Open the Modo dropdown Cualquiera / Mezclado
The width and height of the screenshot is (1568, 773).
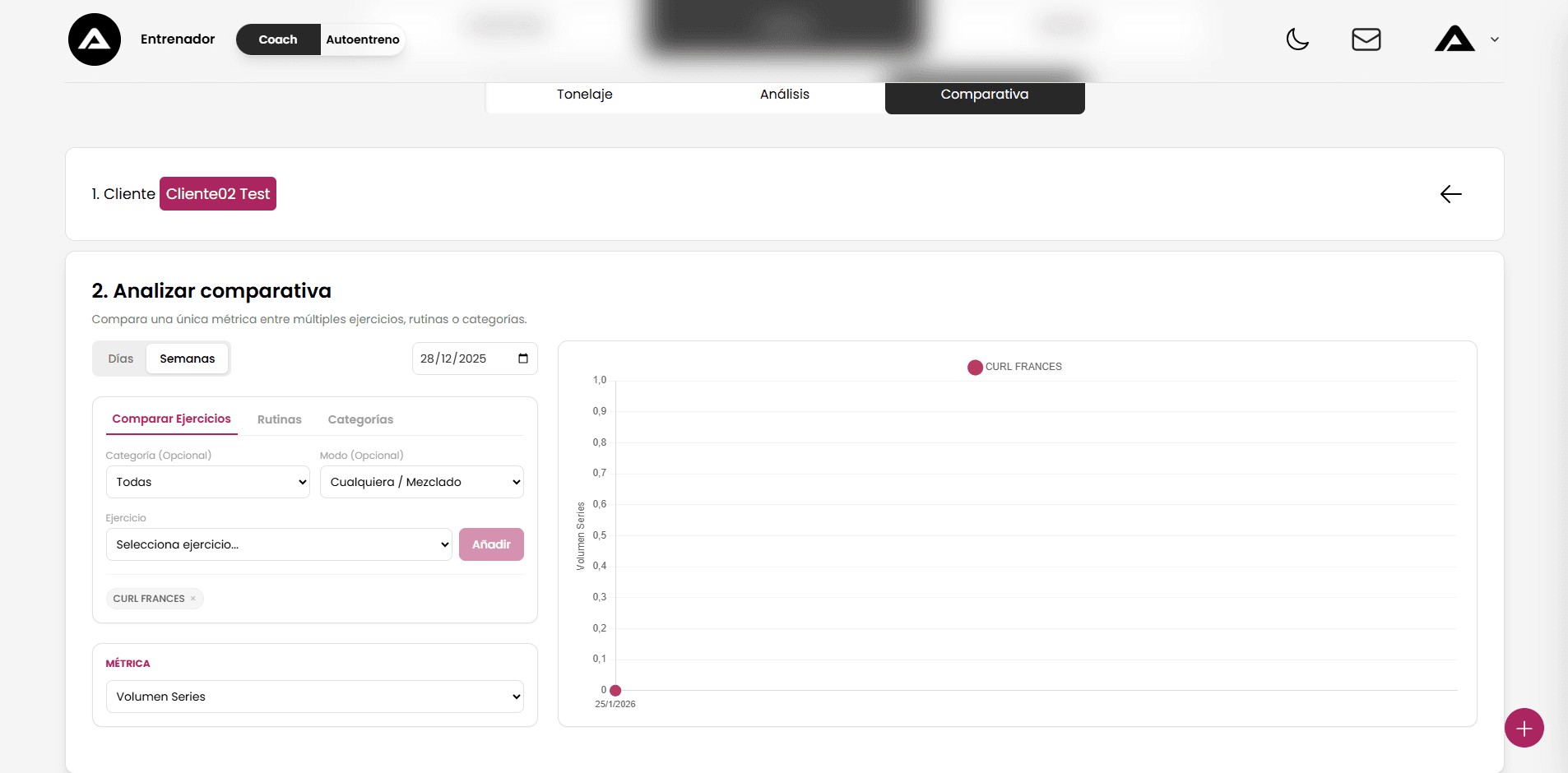tap(421, 482)
